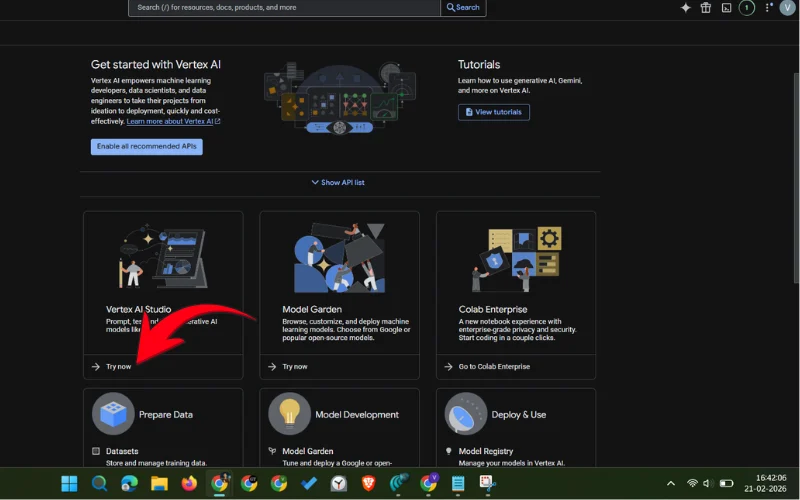800x500 pixels.
Task: Open Datasets under Prepare Data
Action: coord(122,452)
